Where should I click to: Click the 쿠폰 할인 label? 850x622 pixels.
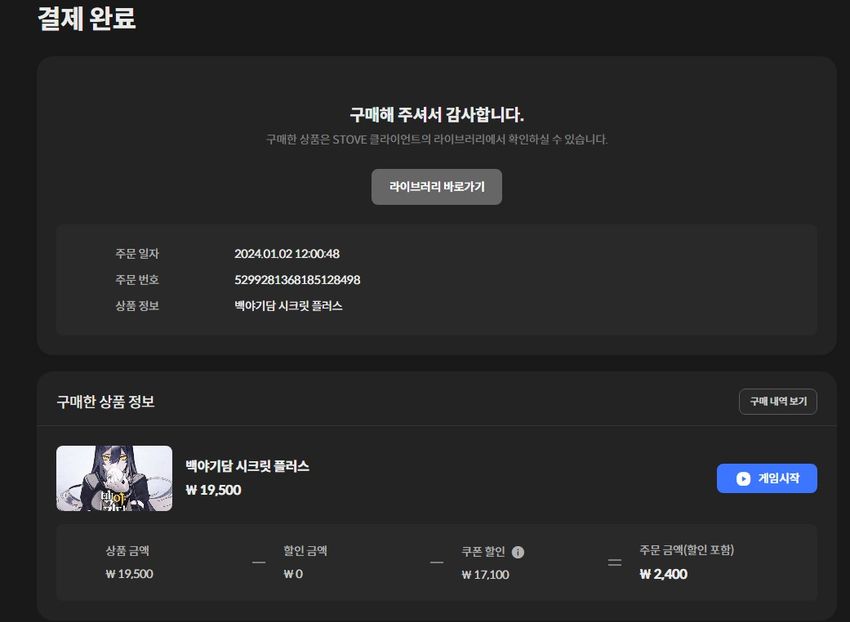point(483,552)
